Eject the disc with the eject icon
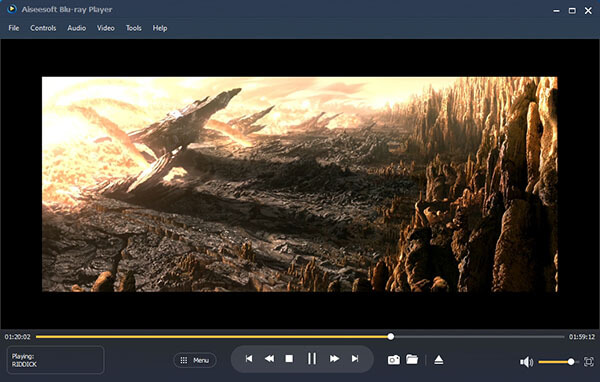This screenshot has height=382, width=600. 439,360
